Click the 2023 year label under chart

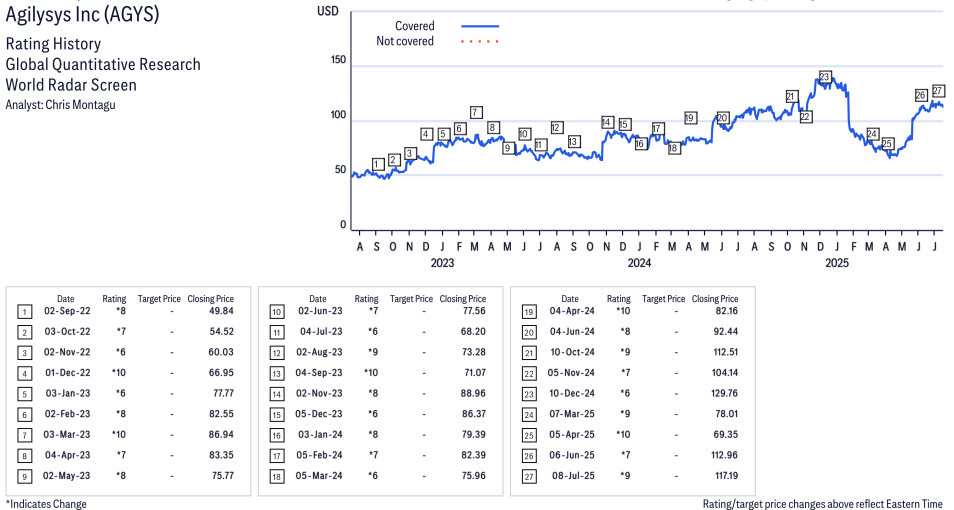point(442,263)
